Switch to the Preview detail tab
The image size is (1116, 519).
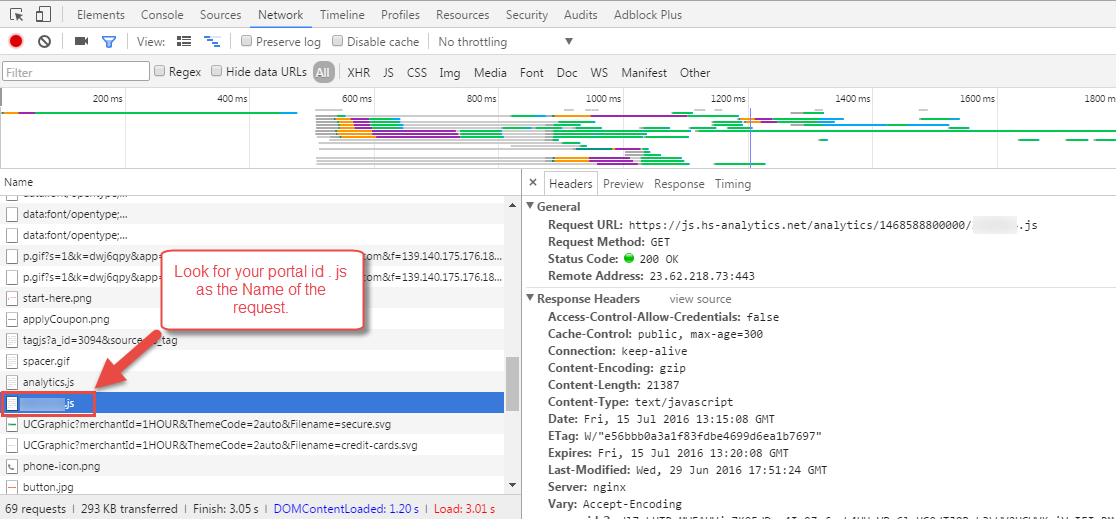point(623,184)
